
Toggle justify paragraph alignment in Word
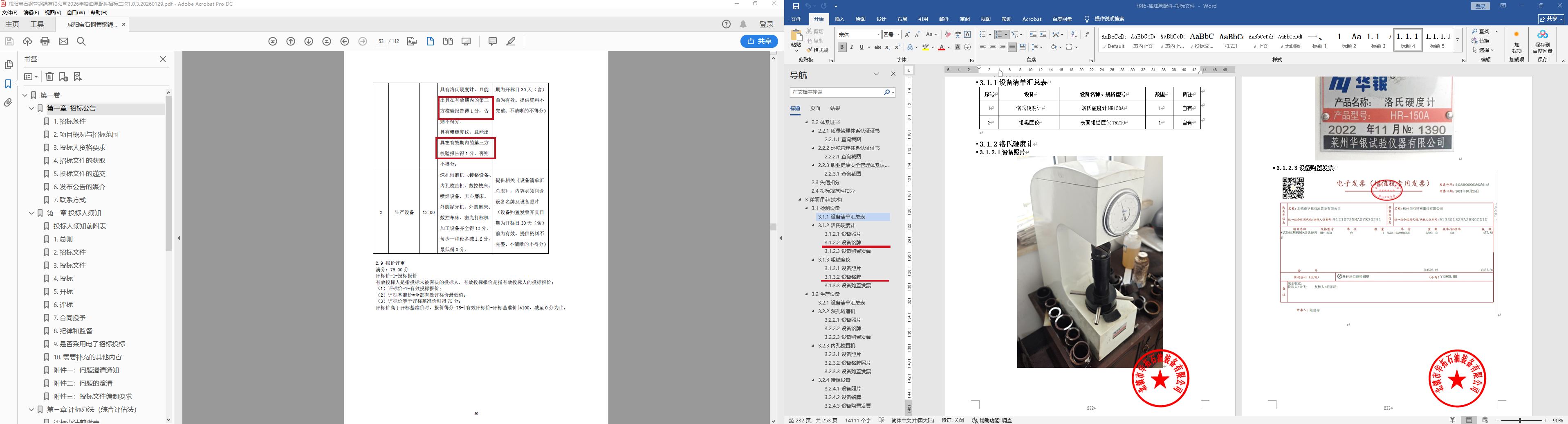coord(1012,47)
